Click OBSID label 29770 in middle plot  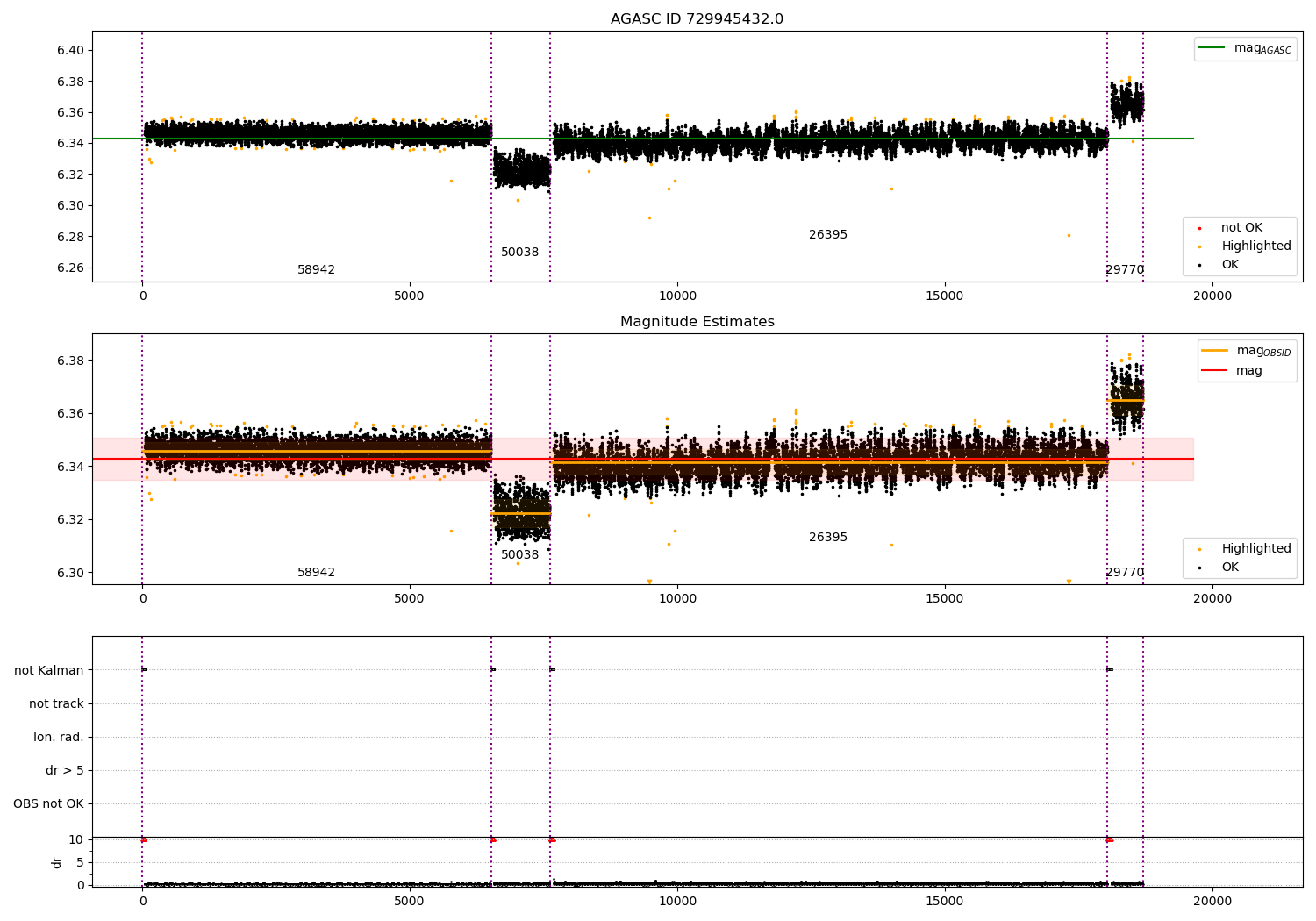click(x=1125, y=573)
